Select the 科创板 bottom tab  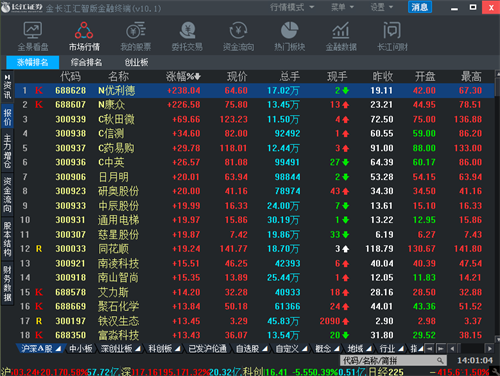pyautogui.click(x=164, y=349)
